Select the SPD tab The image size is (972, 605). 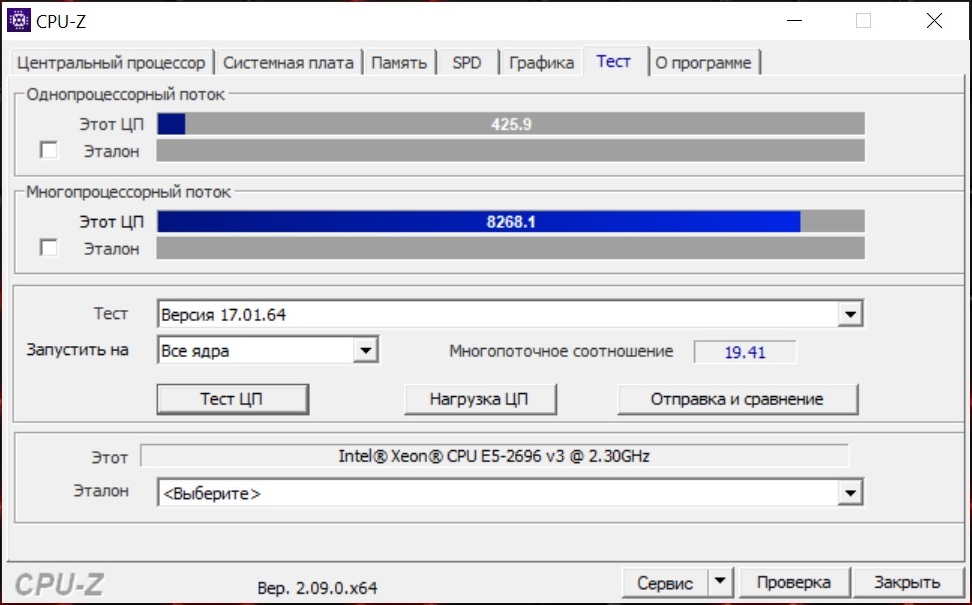point(467,63)
